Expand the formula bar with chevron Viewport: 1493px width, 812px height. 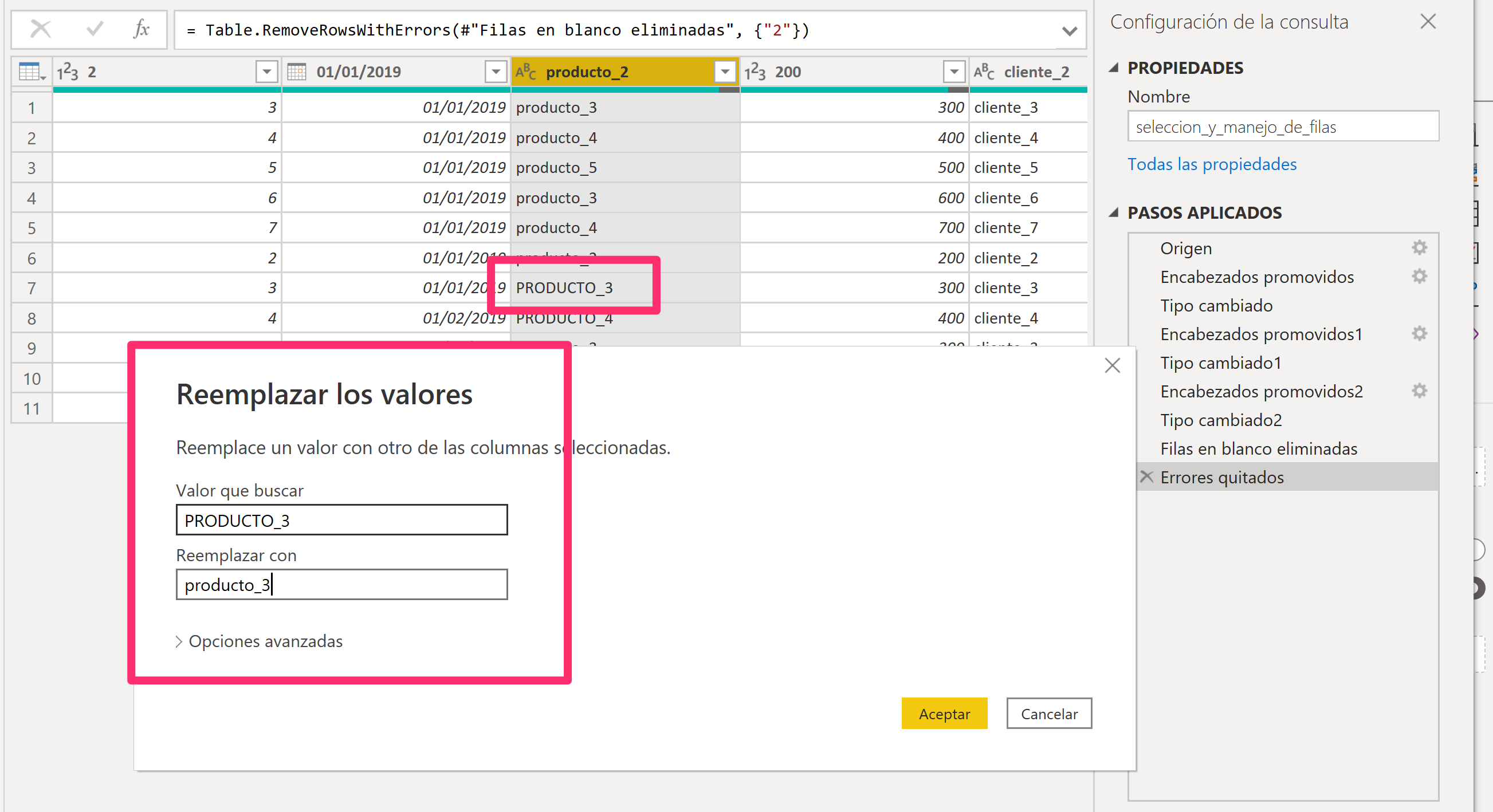point(1069,31)
